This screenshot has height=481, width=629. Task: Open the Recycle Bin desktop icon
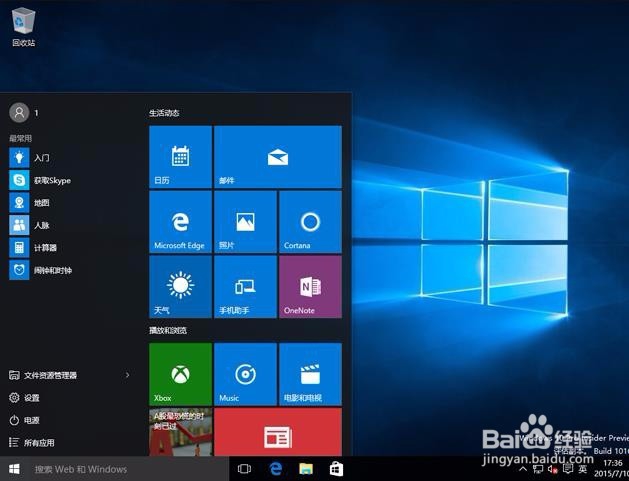pyautogui.click(x=24, y=27)
